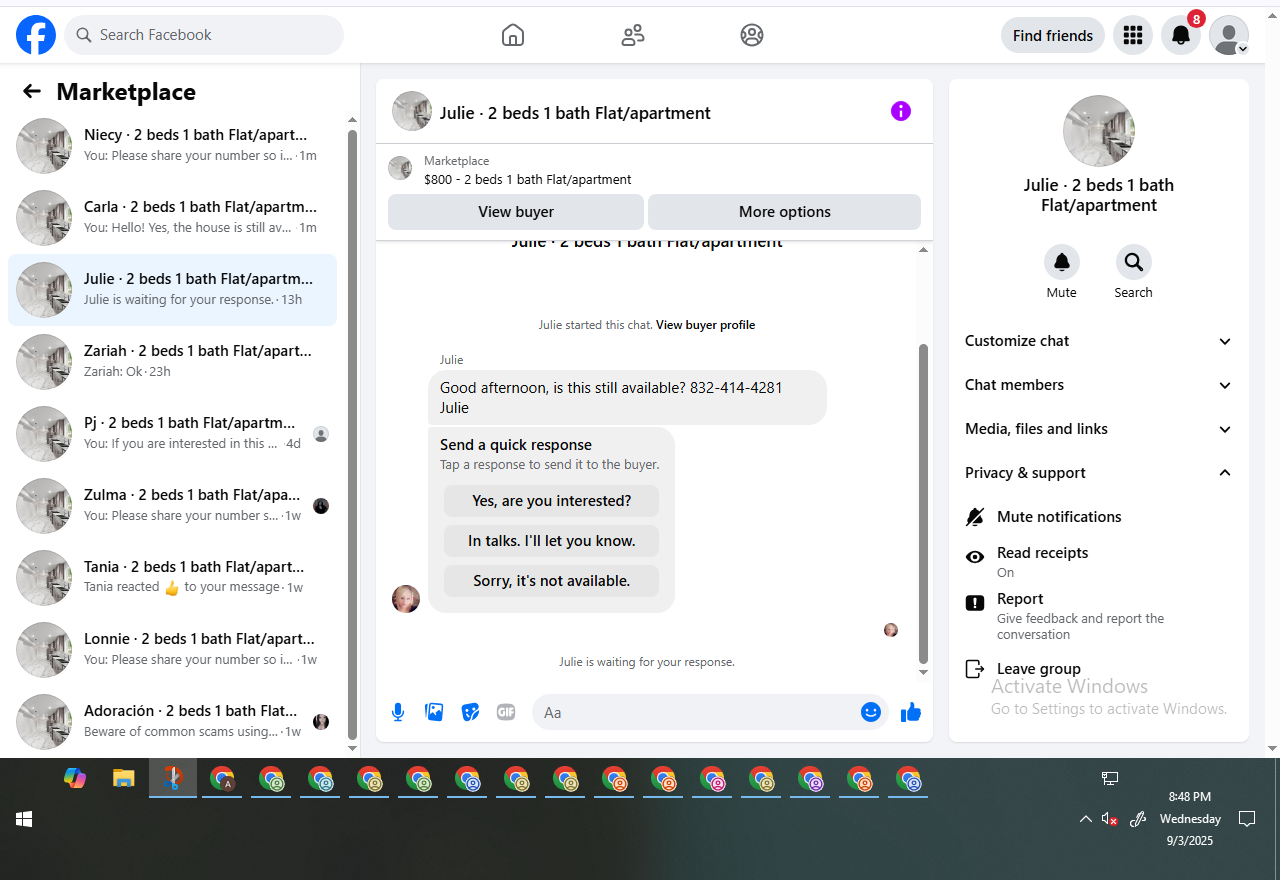Click the muted volume tray icon
Image resolution: width=1280 pixels, height=880 pixels.
(x=1109, y=819)
